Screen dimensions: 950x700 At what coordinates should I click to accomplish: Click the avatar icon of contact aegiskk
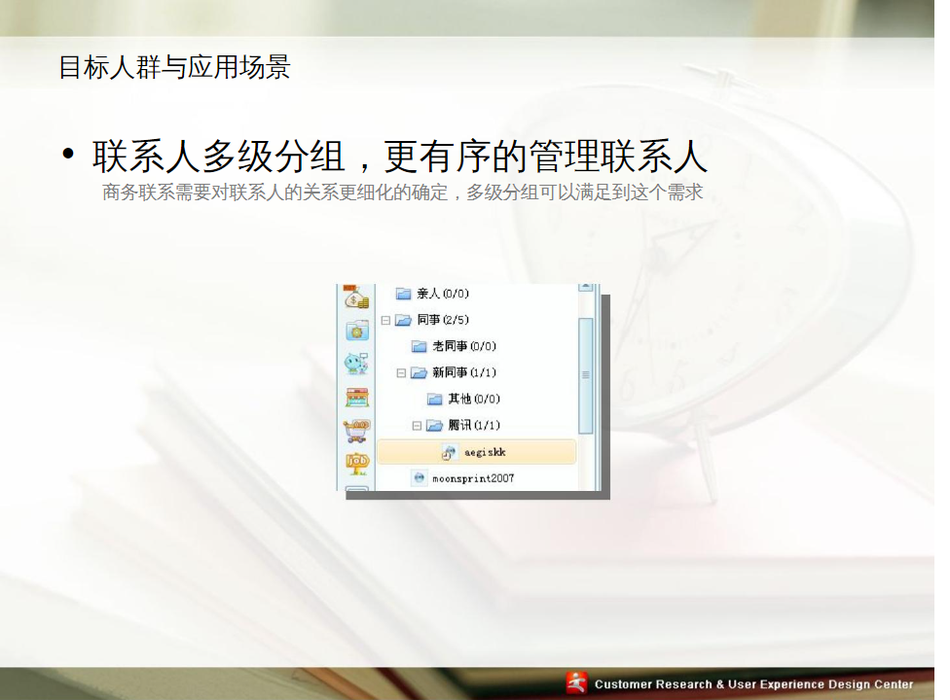[x=449, y=452]
